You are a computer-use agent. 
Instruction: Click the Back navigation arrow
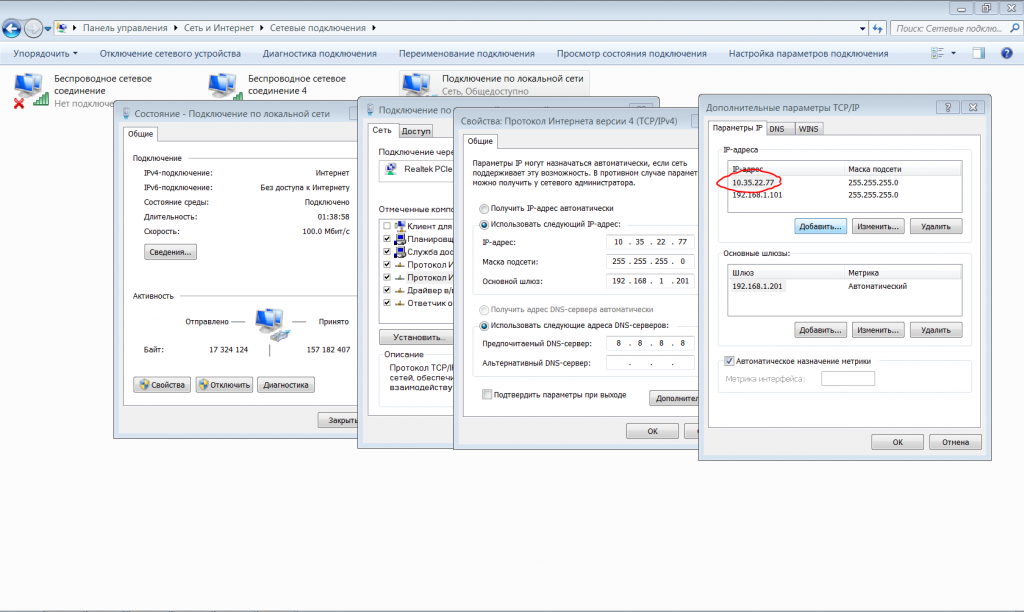(x=13, y=28)
